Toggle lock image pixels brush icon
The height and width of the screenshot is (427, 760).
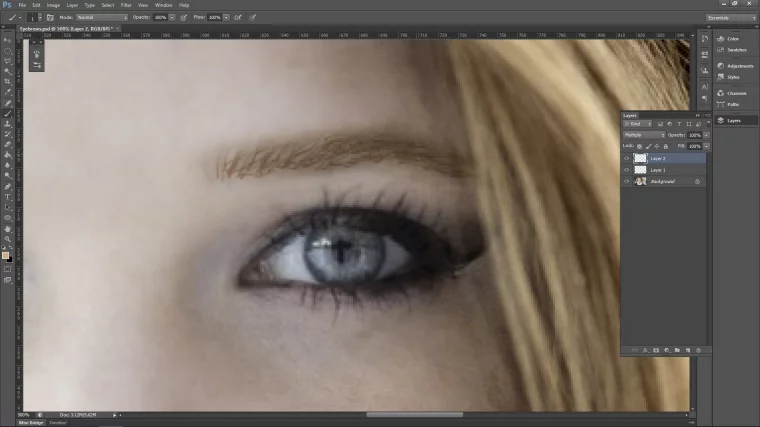[648, 146]
